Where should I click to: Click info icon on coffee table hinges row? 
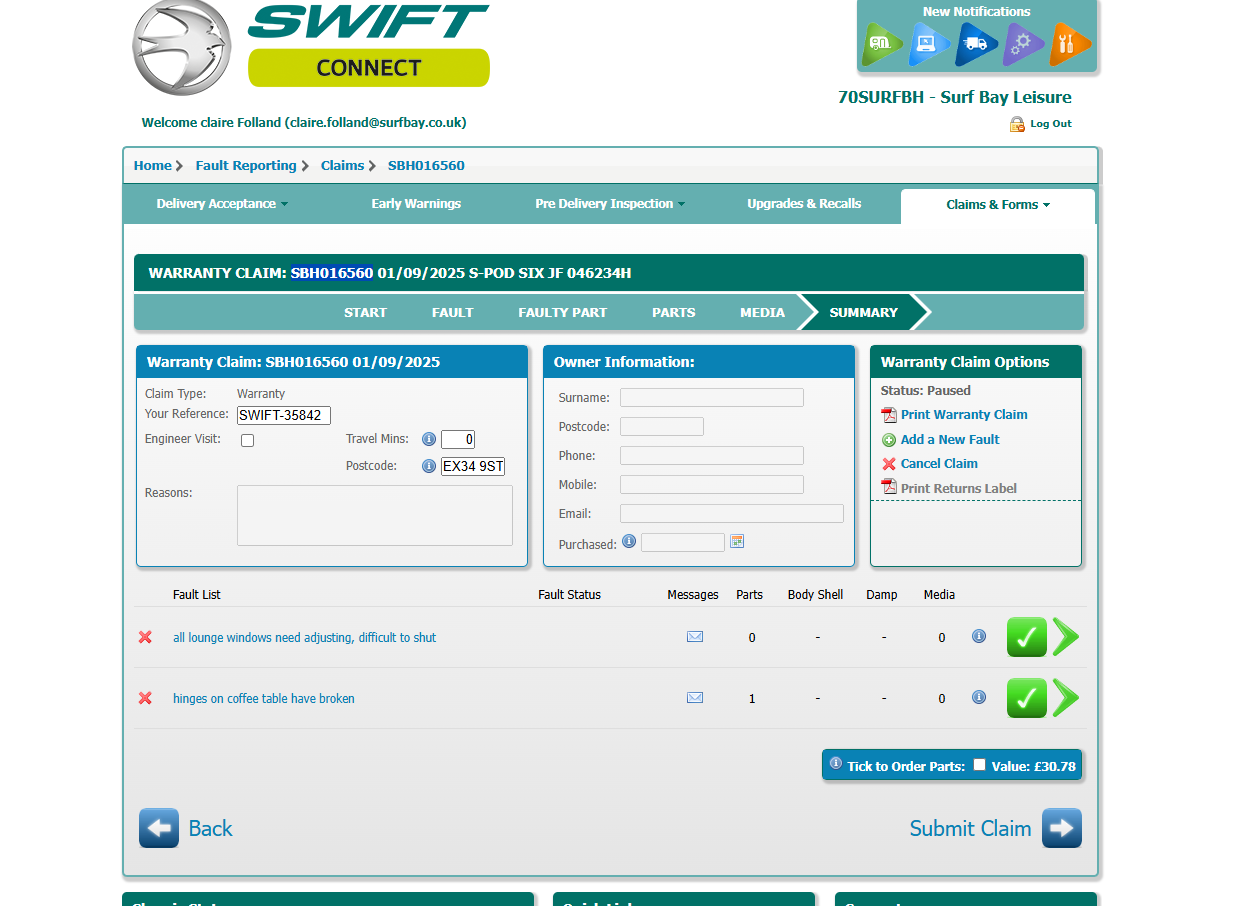[x=979, y=697]
